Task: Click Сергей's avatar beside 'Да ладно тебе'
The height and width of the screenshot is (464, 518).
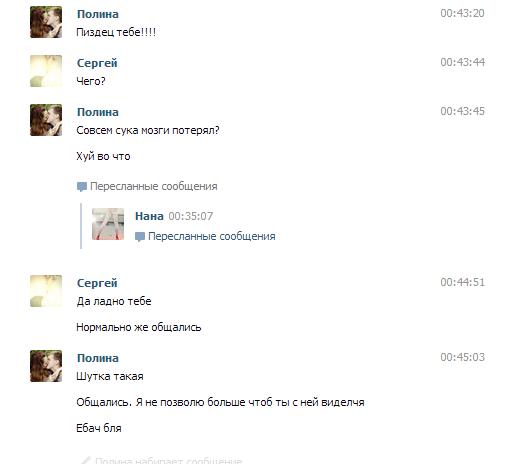Action: [x=46, y=291]
